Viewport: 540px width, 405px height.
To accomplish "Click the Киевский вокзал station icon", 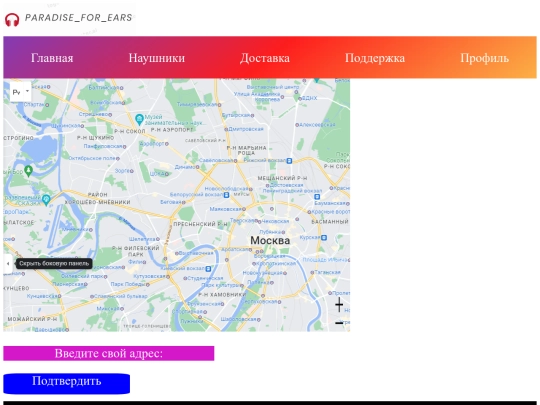I will pyautogui.click(x=208, y=268).
